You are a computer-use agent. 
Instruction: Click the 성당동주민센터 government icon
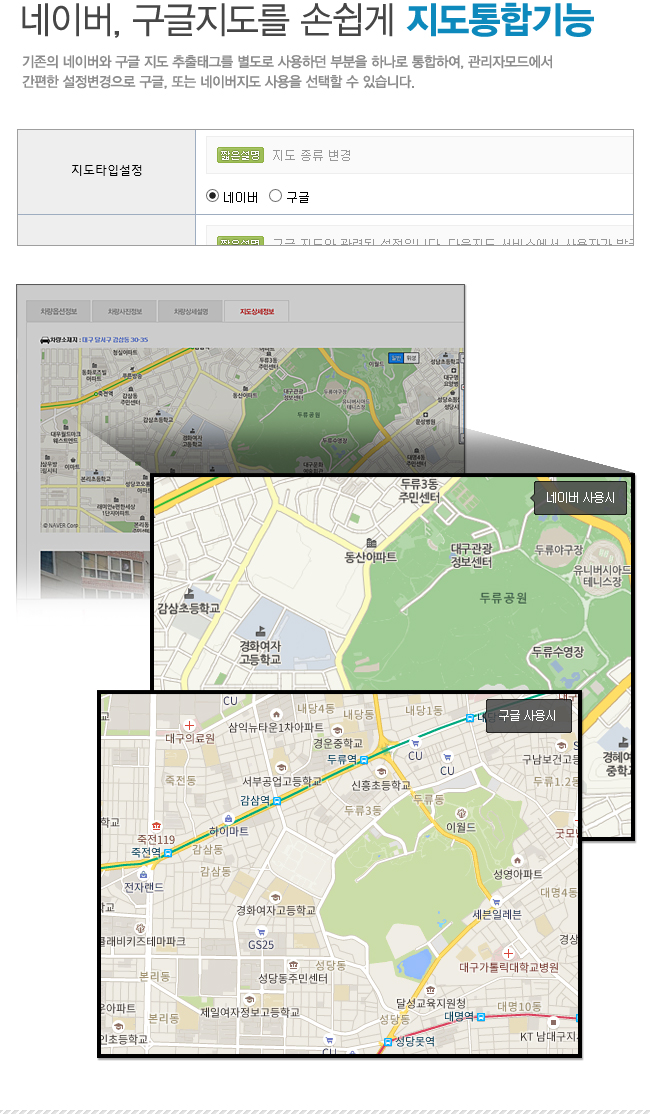293,965
